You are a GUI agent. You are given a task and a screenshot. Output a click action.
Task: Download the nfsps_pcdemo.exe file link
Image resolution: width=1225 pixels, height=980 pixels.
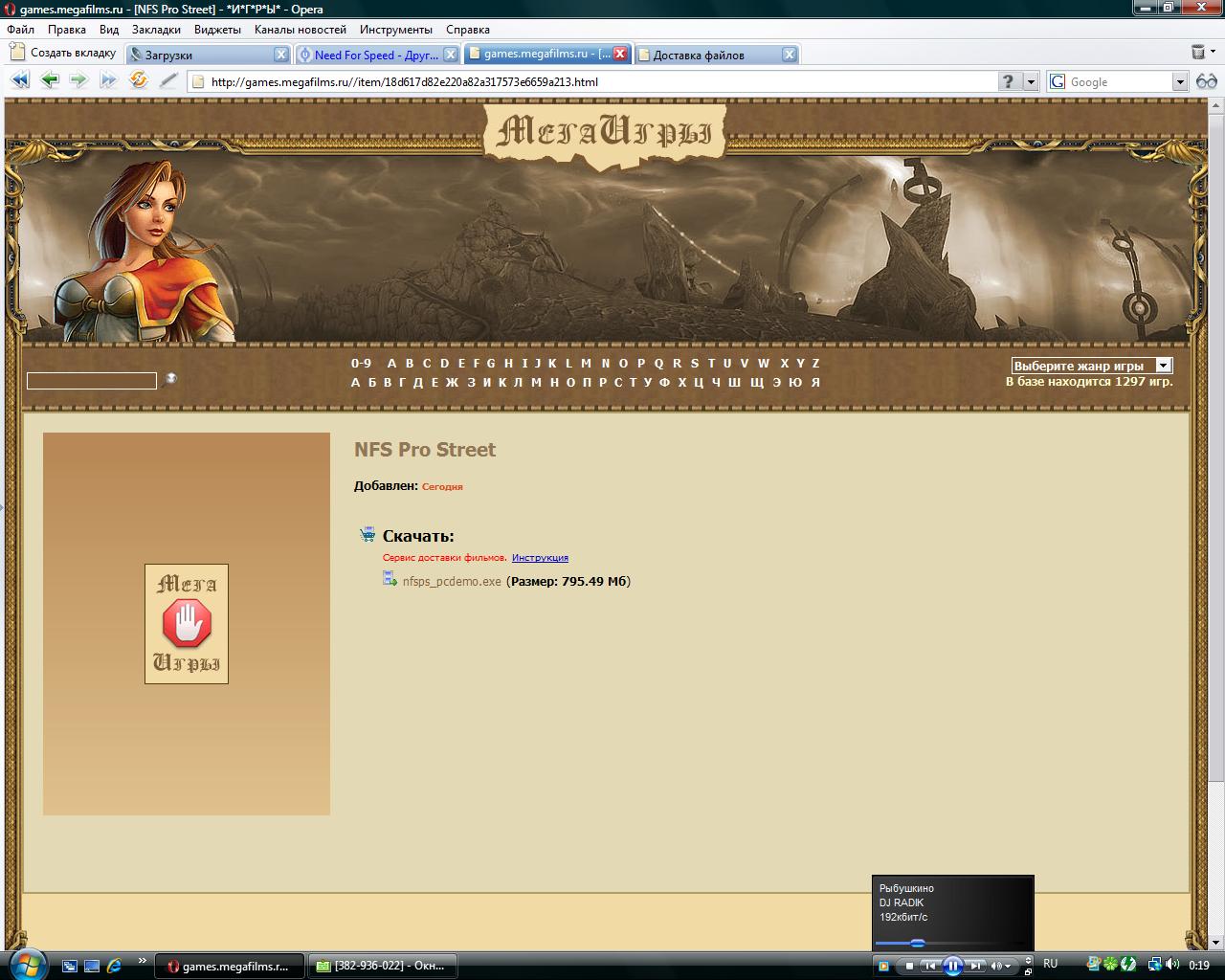pos(452,581)
